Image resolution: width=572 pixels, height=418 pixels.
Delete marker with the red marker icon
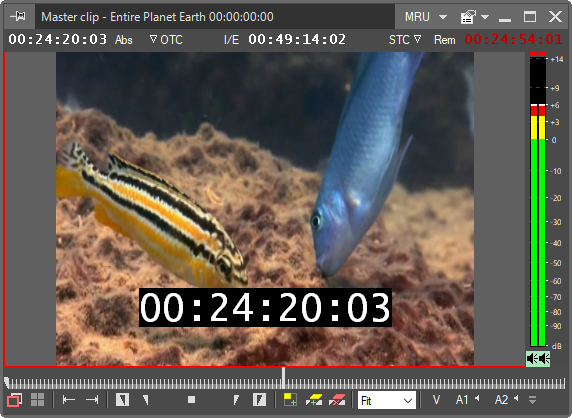point(337,400)
